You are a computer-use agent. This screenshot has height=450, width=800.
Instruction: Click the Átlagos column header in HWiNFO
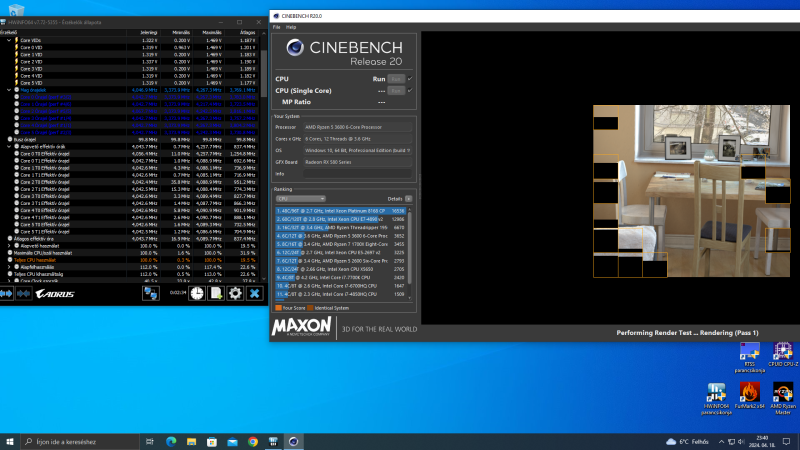247,33
